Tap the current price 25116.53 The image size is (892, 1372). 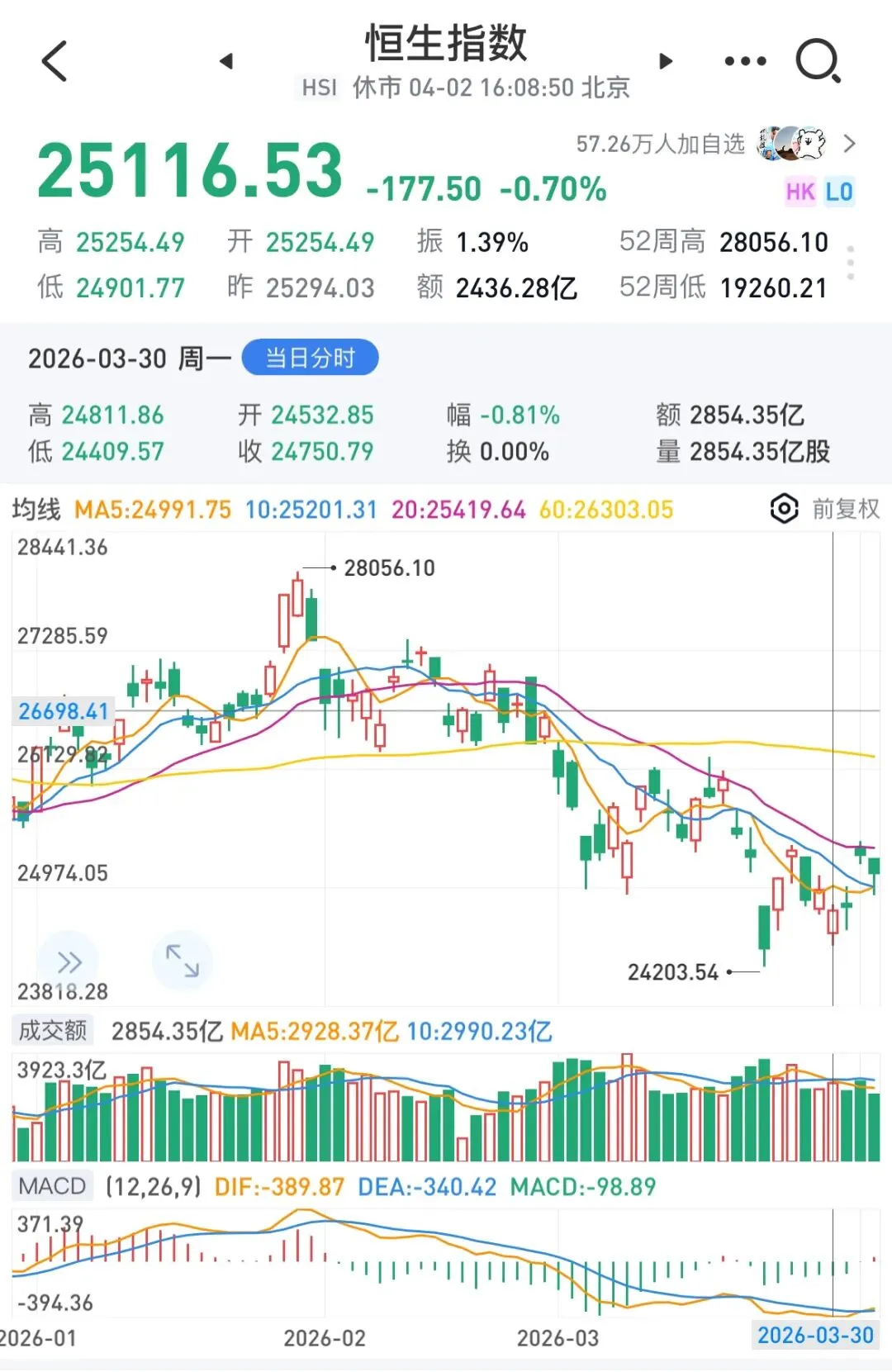tap(190, 170)
